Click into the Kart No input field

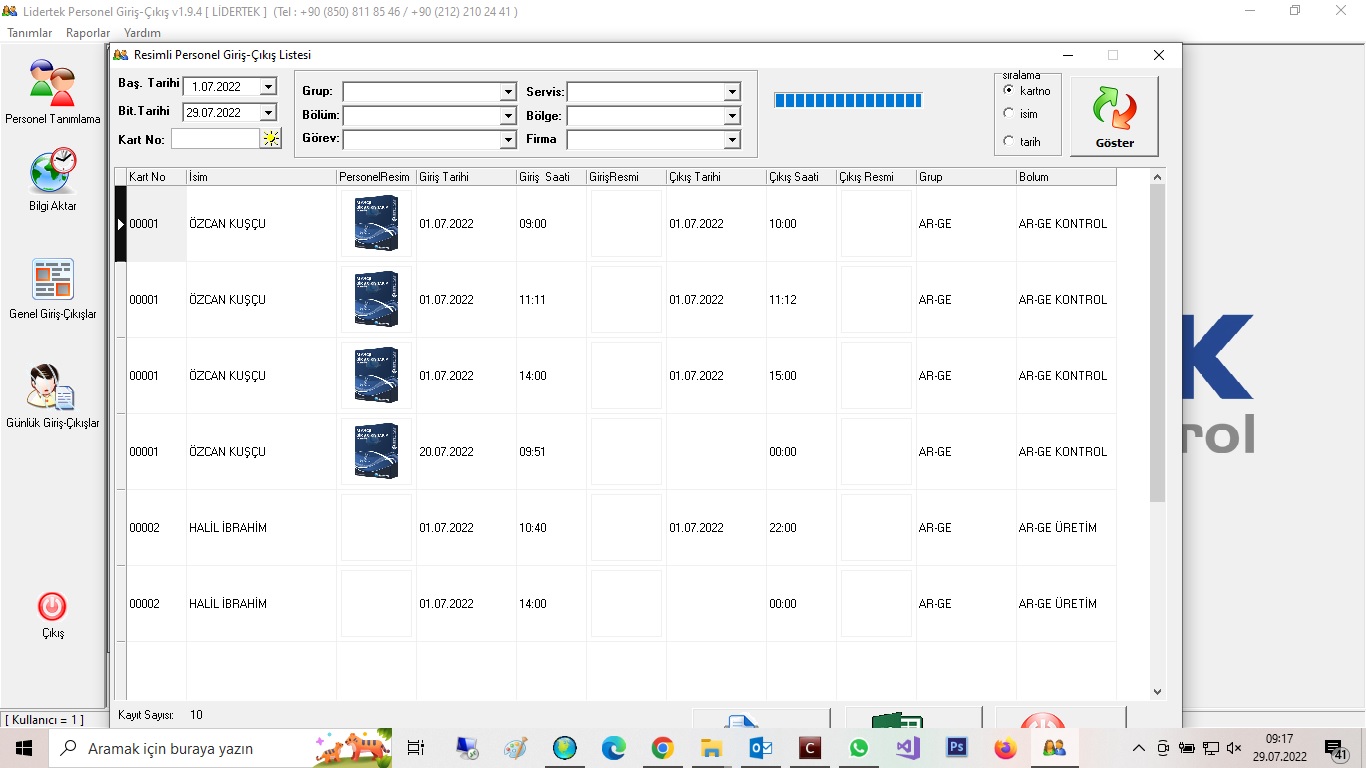[214, 139]
